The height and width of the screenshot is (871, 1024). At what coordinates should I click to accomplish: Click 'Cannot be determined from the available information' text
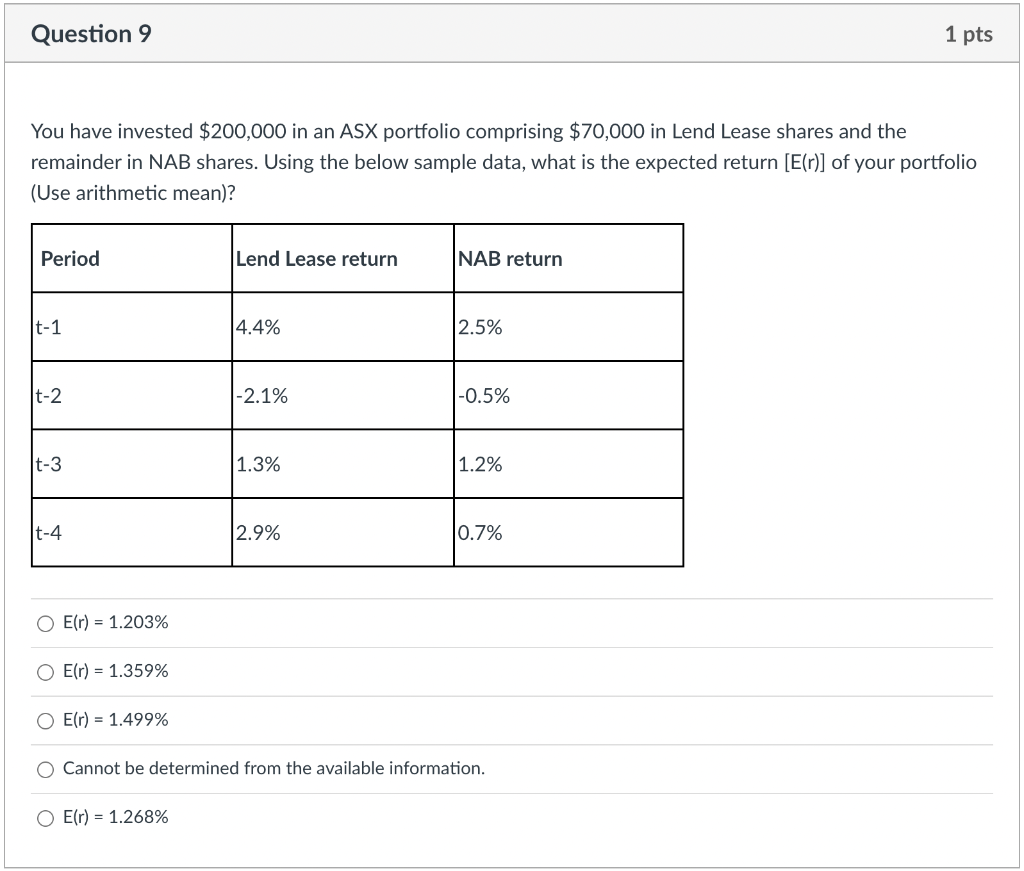pyautogui.click(x=273, y=769)
